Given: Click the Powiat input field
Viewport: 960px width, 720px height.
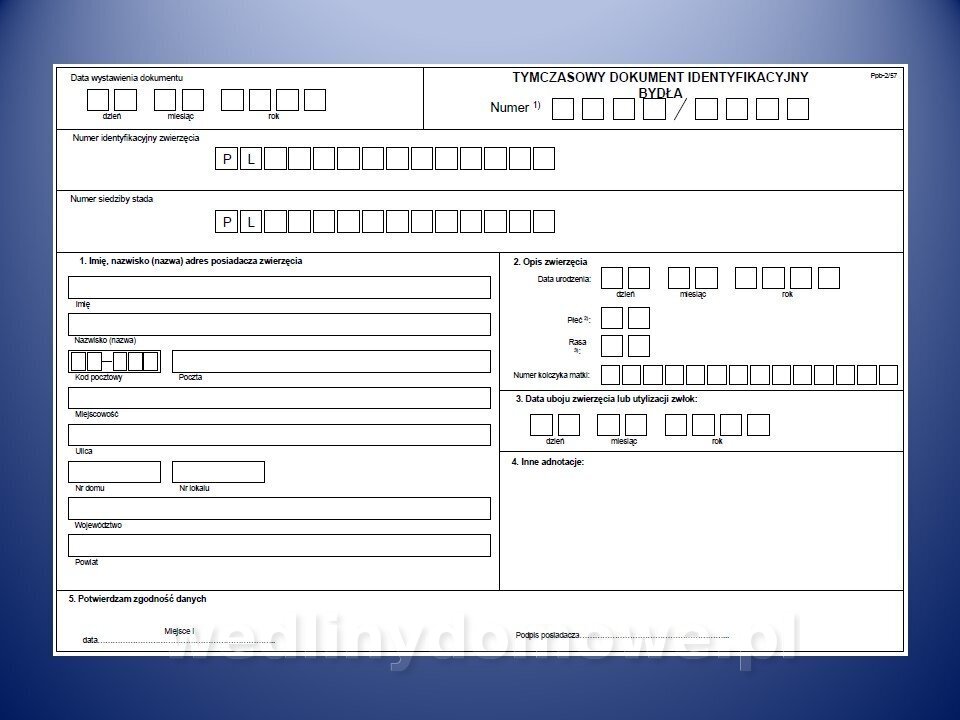Looking at the screenshot, I should [279, 546].
